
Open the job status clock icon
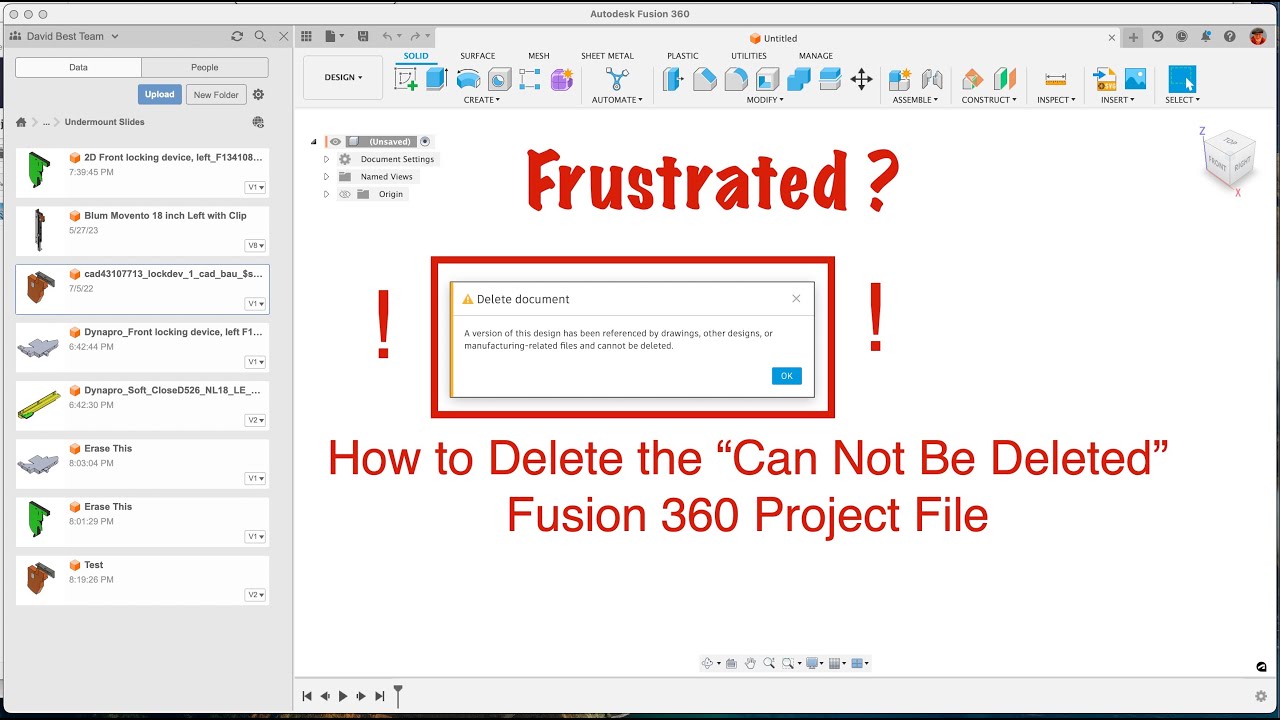[1182, 37]
